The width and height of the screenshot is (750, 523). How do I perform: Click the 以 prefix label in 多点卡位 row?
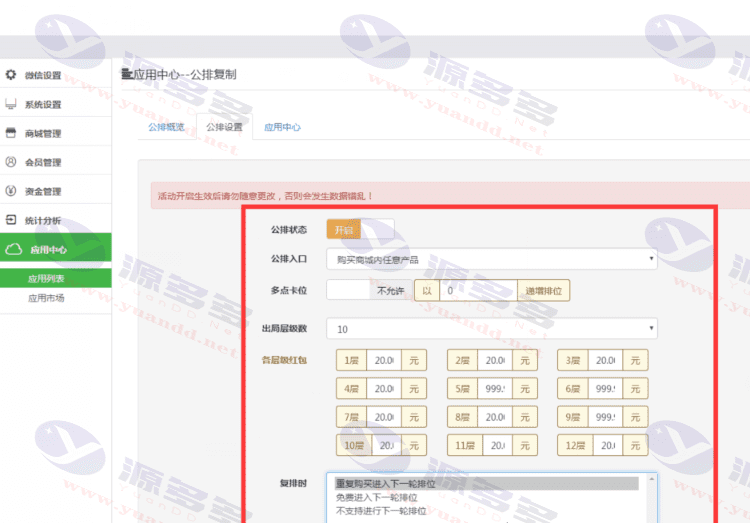(427, 290)
